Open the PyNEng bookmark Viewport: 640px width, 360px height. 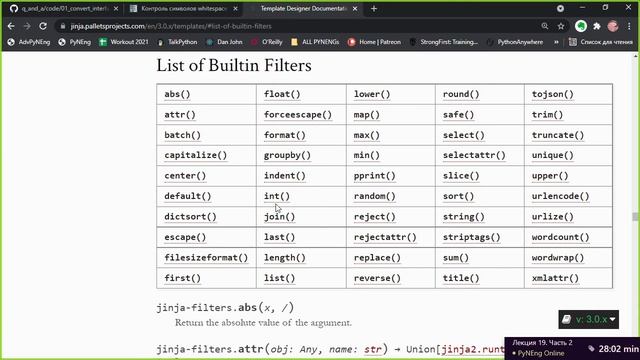75,42
